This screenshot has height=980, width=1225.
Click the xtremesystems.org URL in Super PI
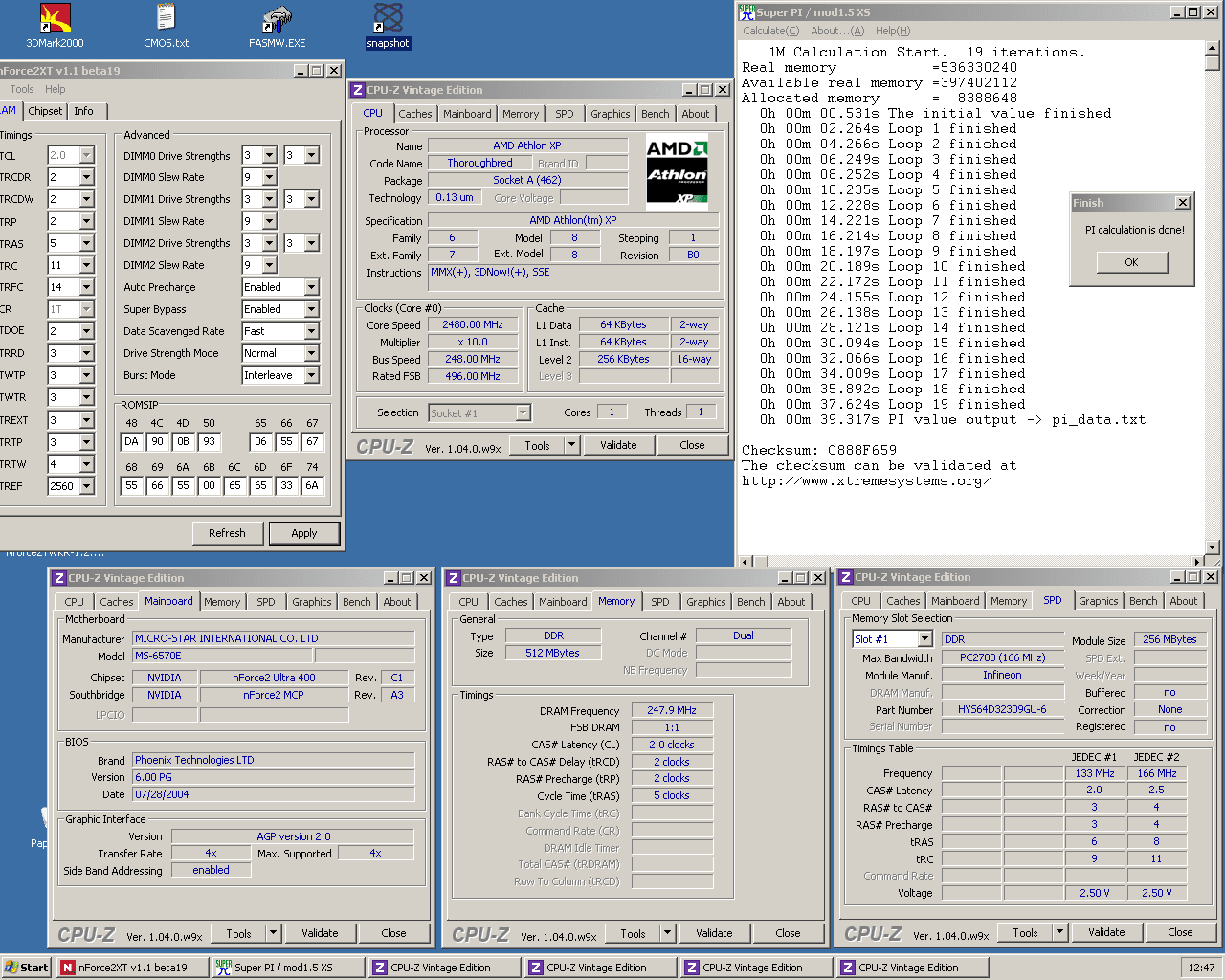(866, 481)
